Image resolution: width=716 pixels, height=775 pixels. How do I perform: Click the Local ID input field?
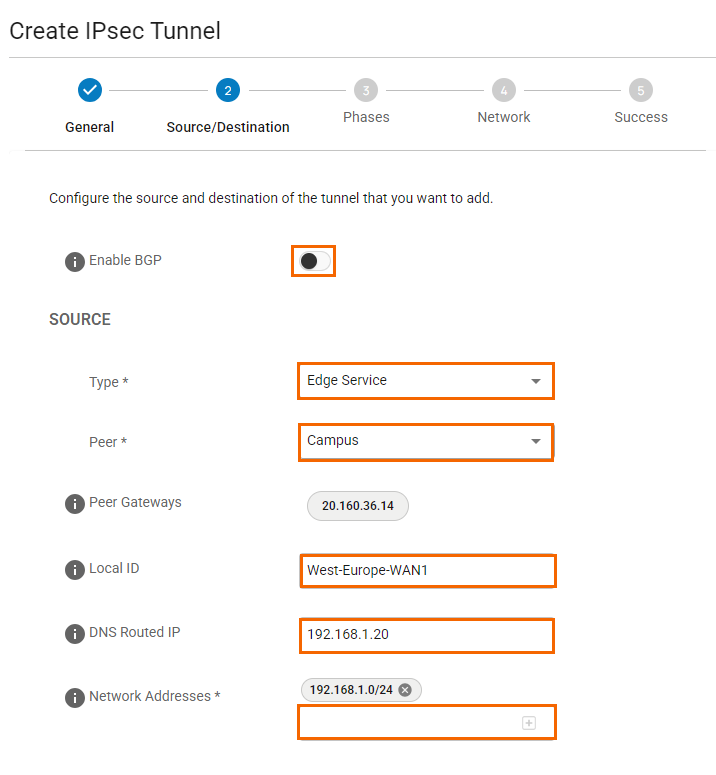pyautogui.click(x=426, y=571)
